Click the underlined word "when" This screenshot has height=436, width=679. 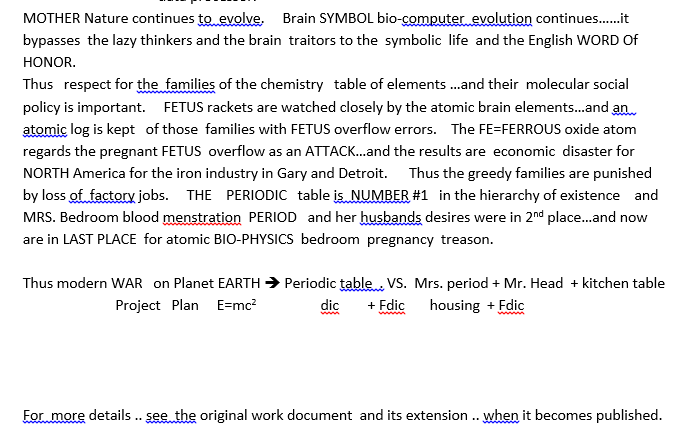(x=501, y=415)
